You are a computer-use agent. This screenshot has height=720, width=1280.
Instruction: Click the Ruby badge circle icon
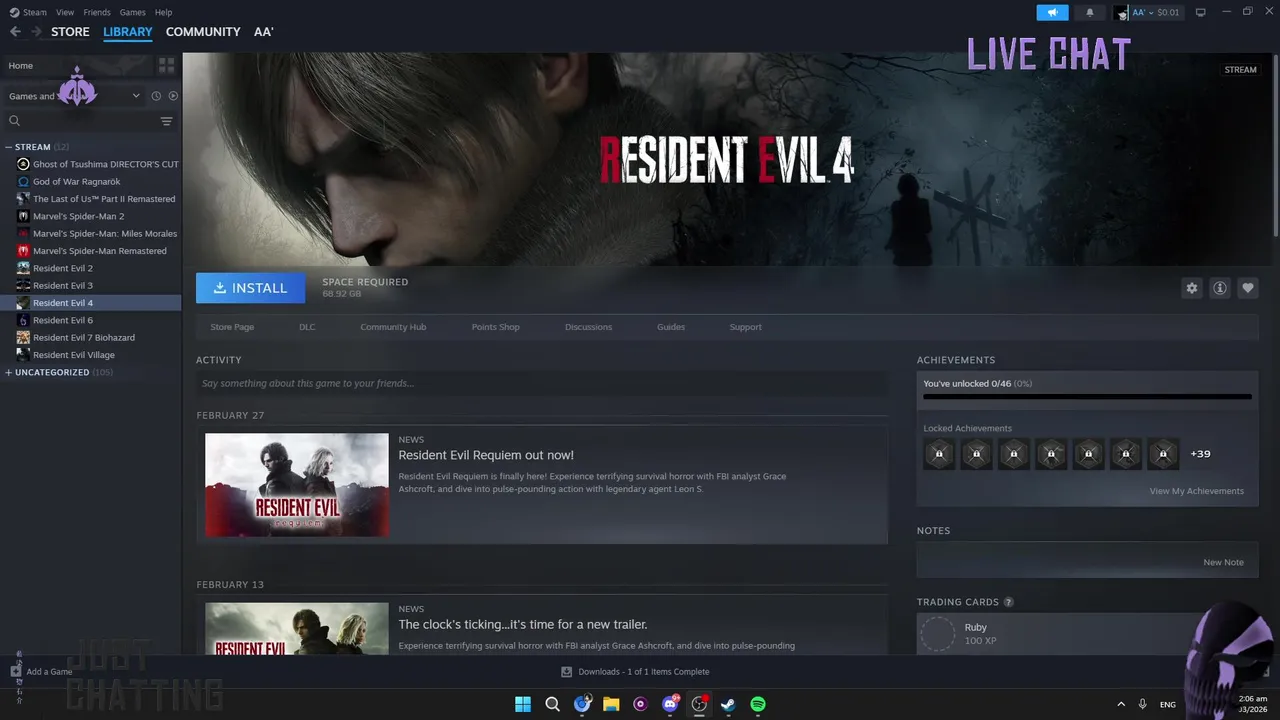938,634
